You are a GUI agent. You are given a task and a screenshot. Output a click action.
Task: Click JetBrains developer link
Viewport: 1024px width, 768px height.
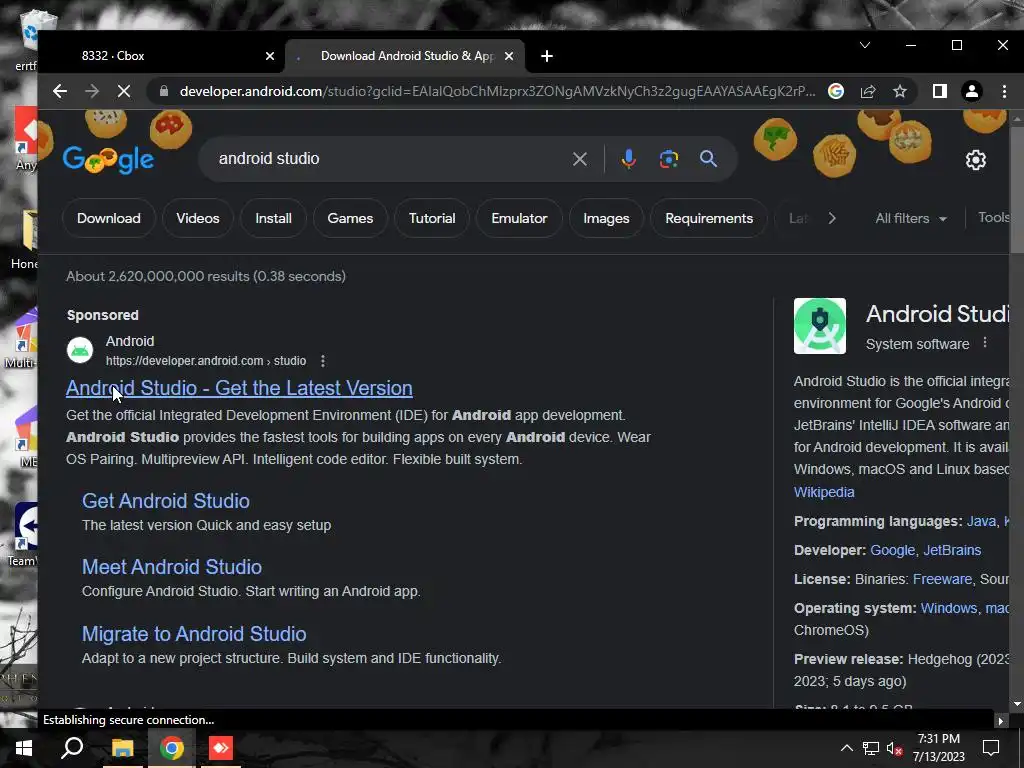(952, 550)
